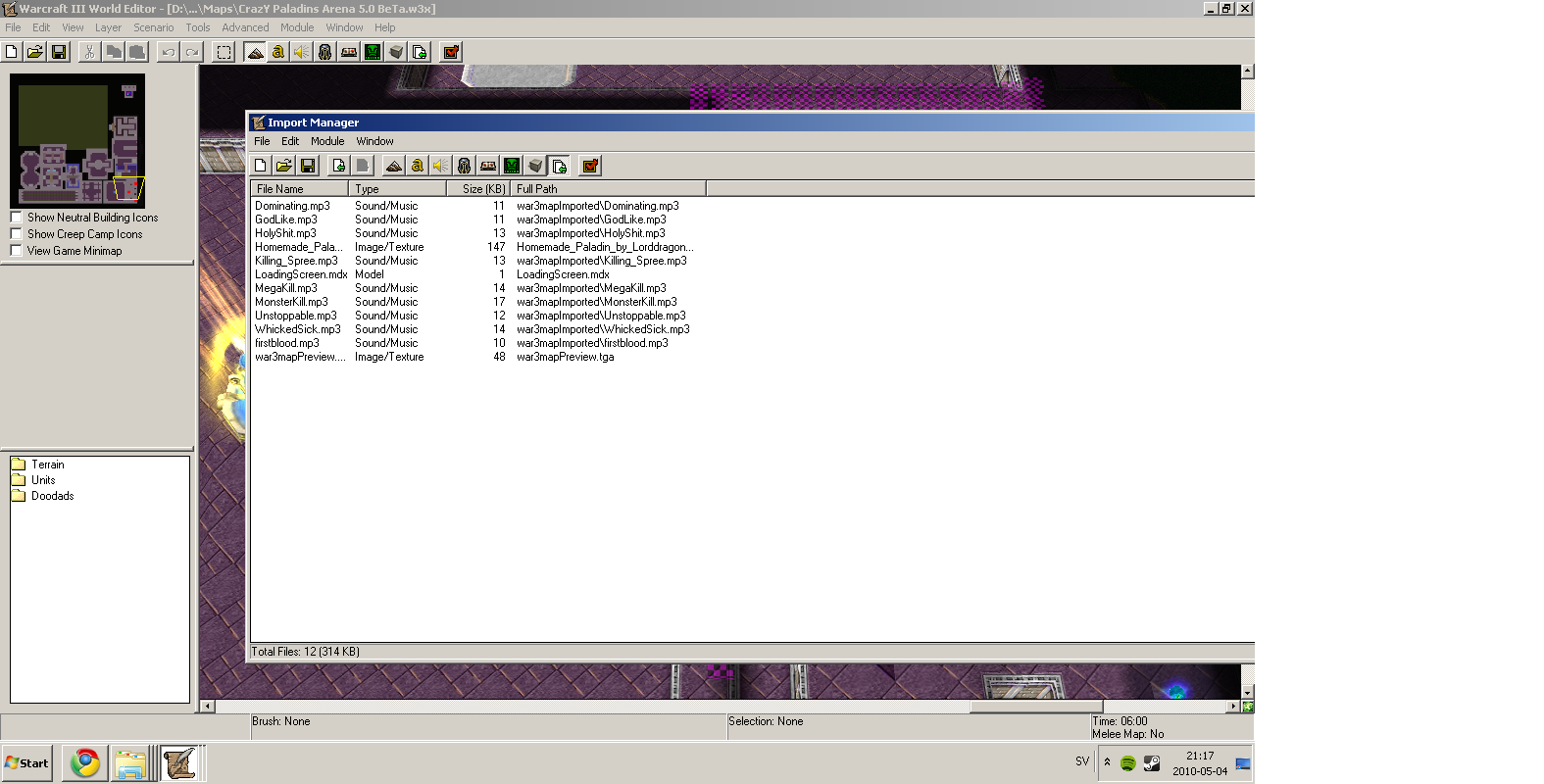Screen dimensions: 1544x784
Task: Open Tools menu in World Editor
Action: (x=198, y=27)
